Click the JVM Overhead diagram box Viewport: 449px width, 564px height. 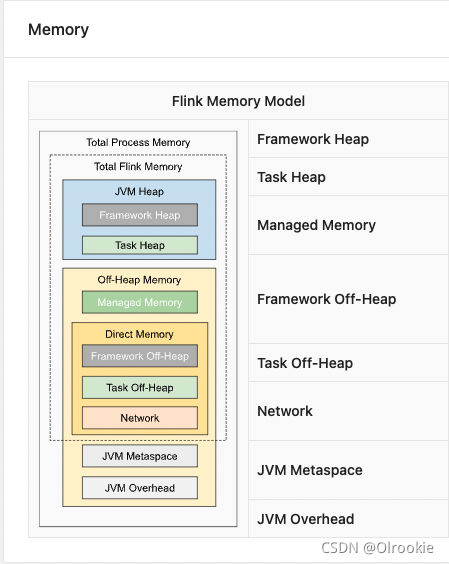(x=140, y=488)
